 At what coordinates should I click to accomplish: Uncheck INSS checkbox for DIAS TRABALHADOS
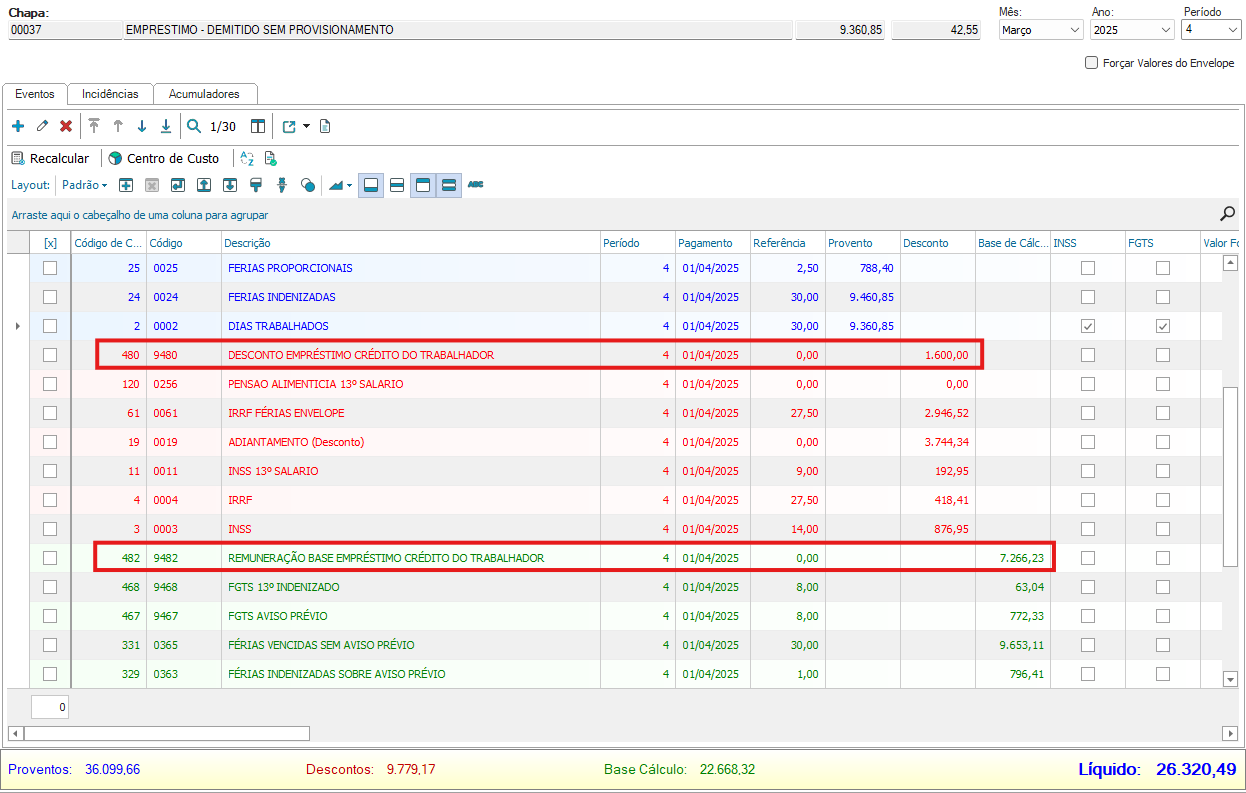tap(1088, 326)
